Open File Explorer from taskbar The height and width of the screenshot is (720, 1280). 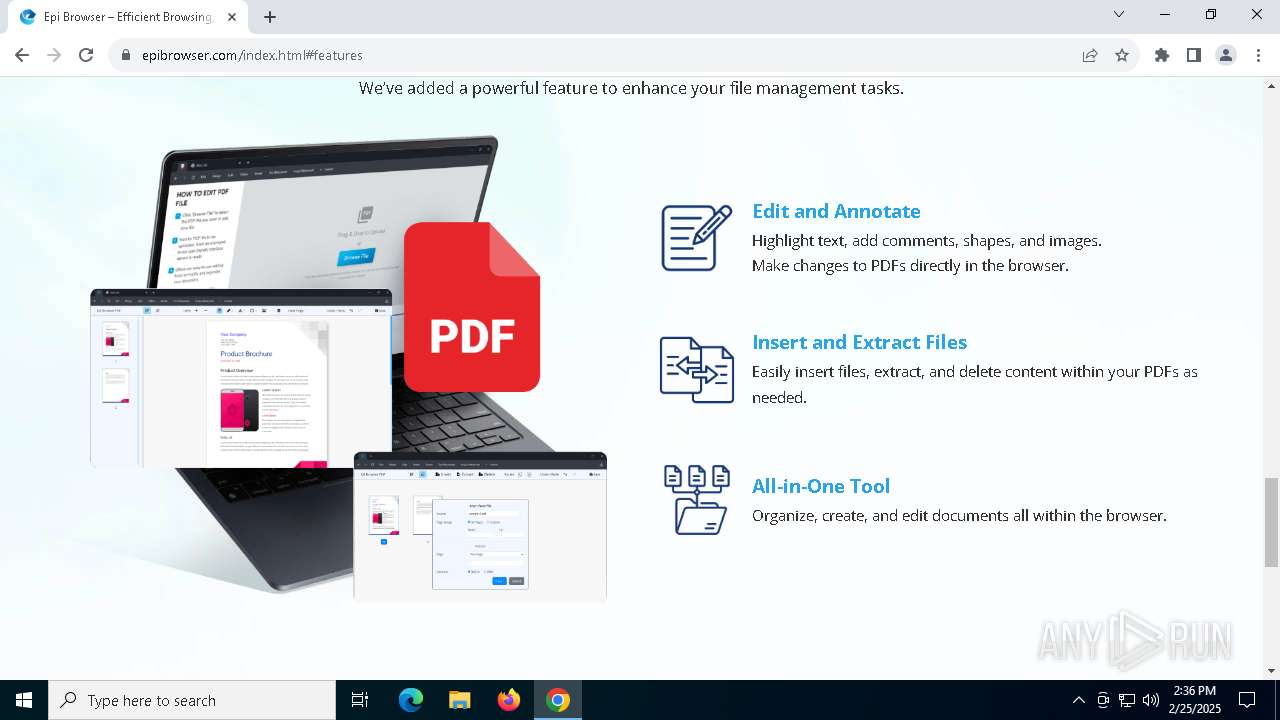tap(459, 700)
